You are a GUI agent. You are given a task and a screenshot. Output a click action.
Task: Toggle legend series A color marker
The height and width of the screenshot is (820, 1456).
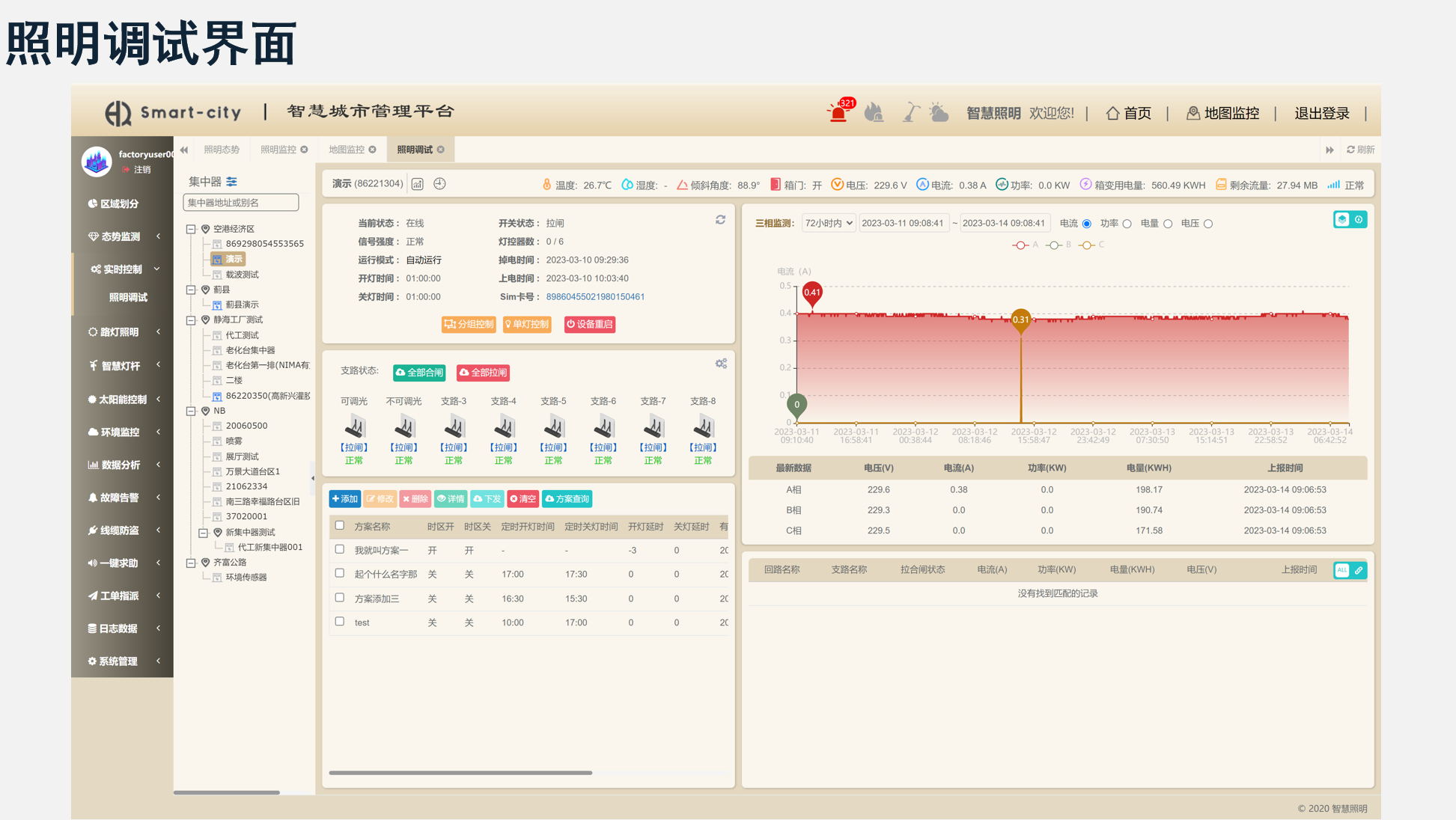[1020, 245]
